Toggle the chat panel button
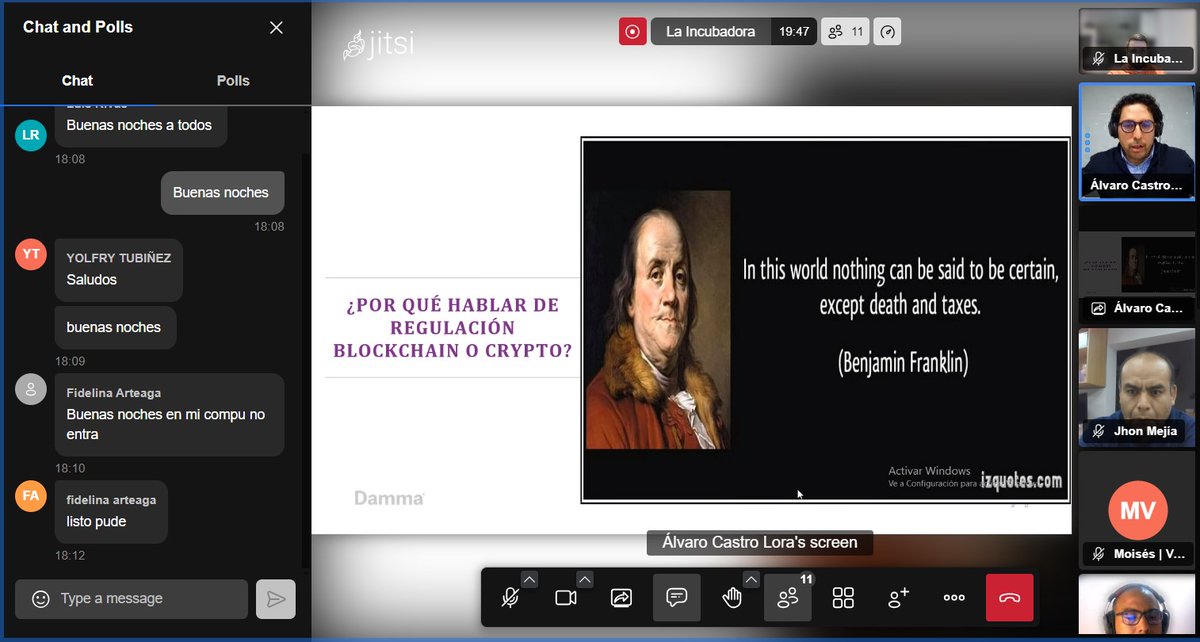The width and height of the screenshot is (1200, 642). coord(677,598)
